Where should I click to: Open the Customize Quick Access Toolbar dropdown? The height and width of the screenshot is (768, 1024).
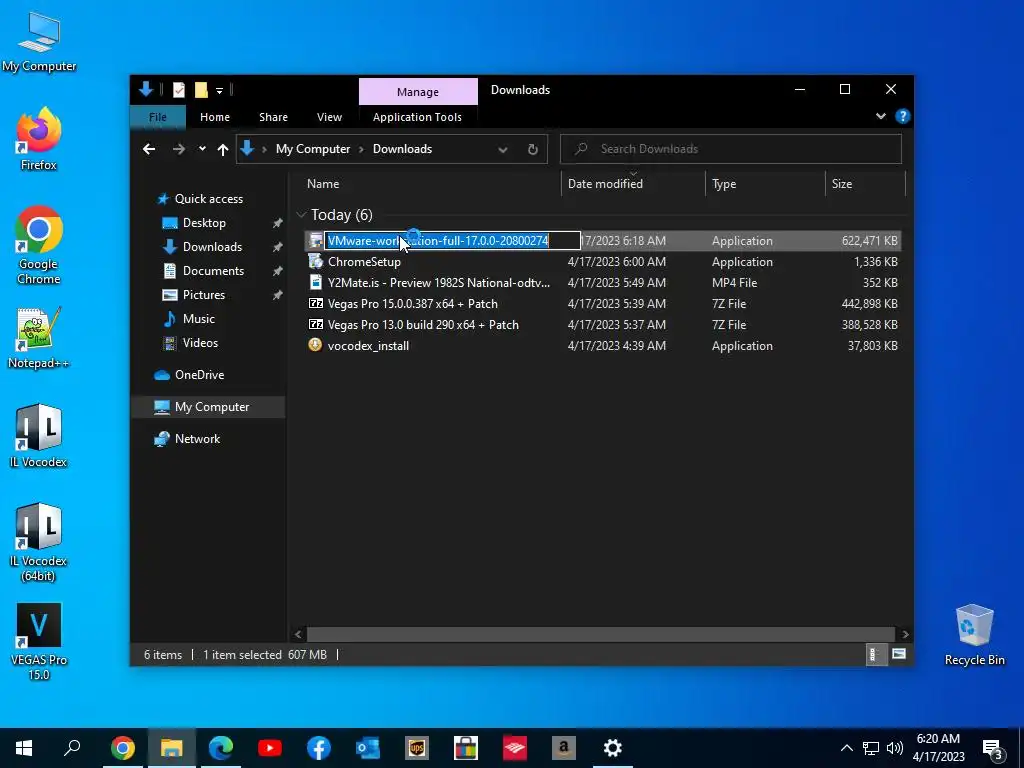coord(219,90)
